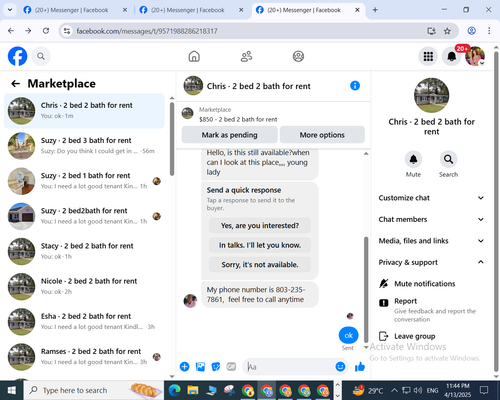Click the Leave group label
This screenshot has width=500, height=400.
pos(415,336)
